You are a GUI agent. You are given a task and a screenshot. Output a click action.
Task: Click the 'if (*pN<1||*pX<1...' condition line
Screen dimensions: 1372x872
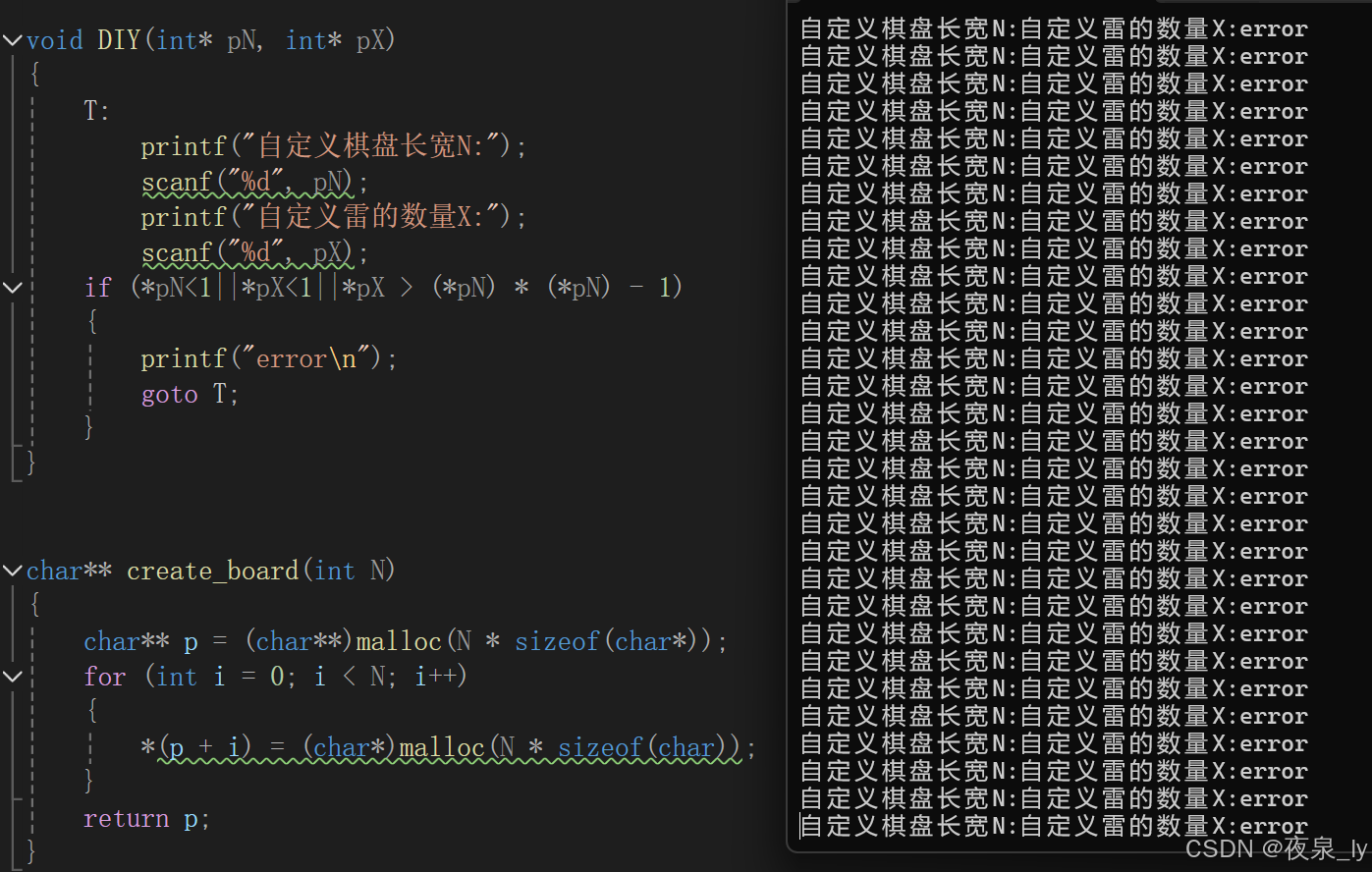(384, 288)
